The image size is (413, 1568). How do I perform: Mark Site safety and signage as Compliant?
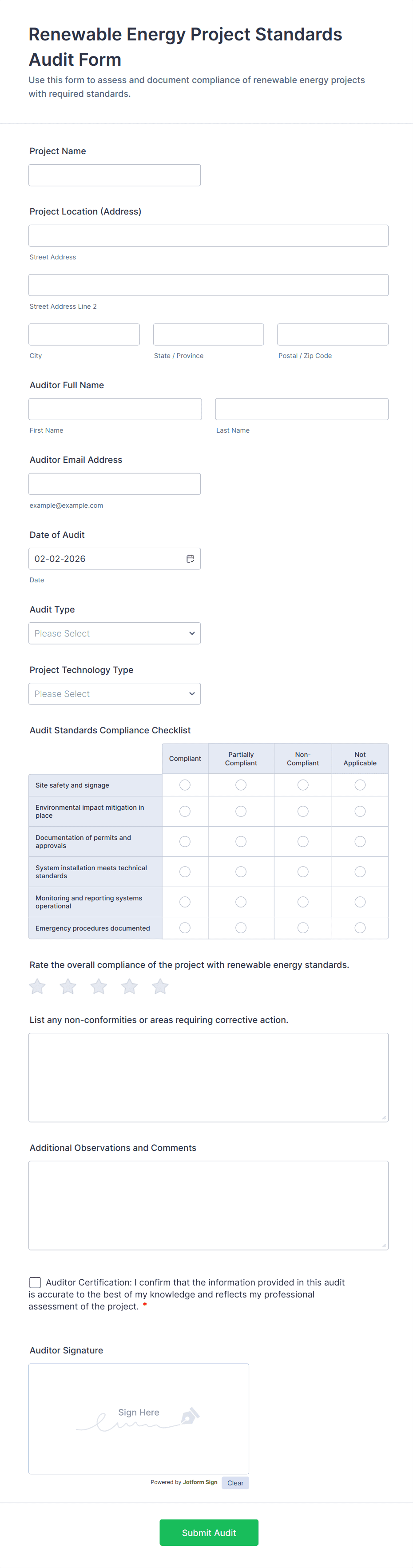[x=185, y=785]
